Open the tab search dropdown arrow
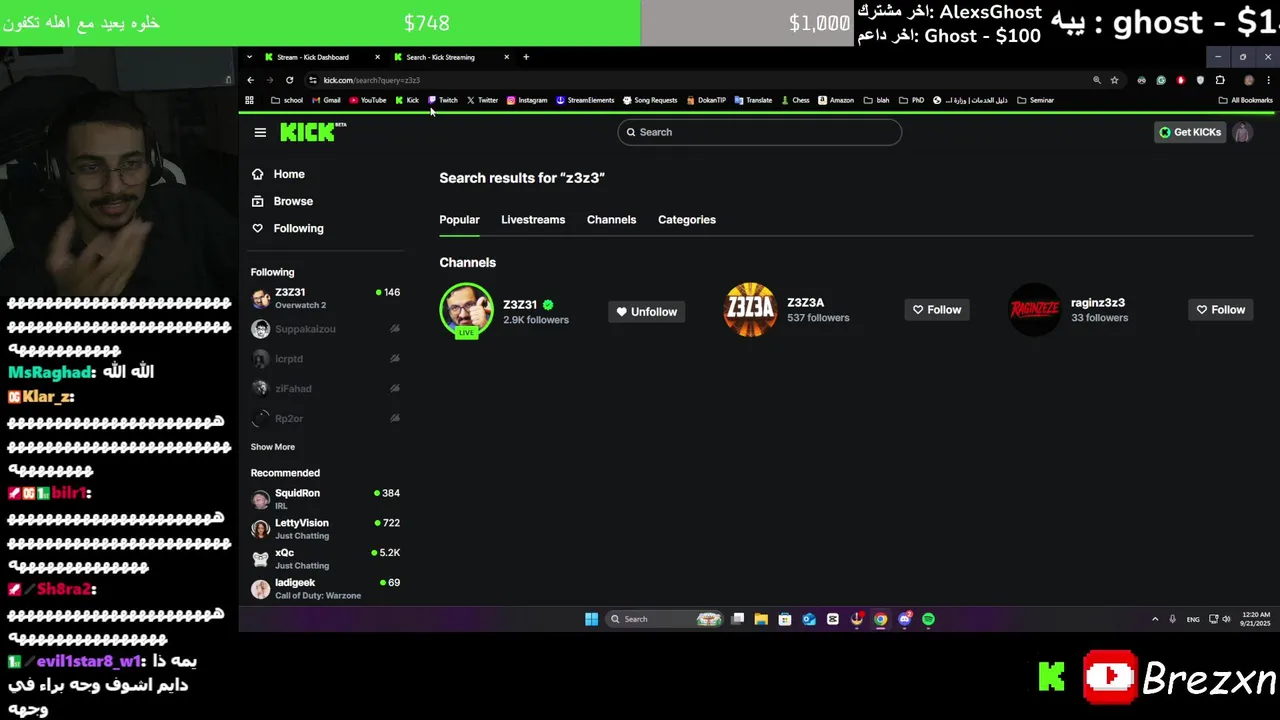 249,57
